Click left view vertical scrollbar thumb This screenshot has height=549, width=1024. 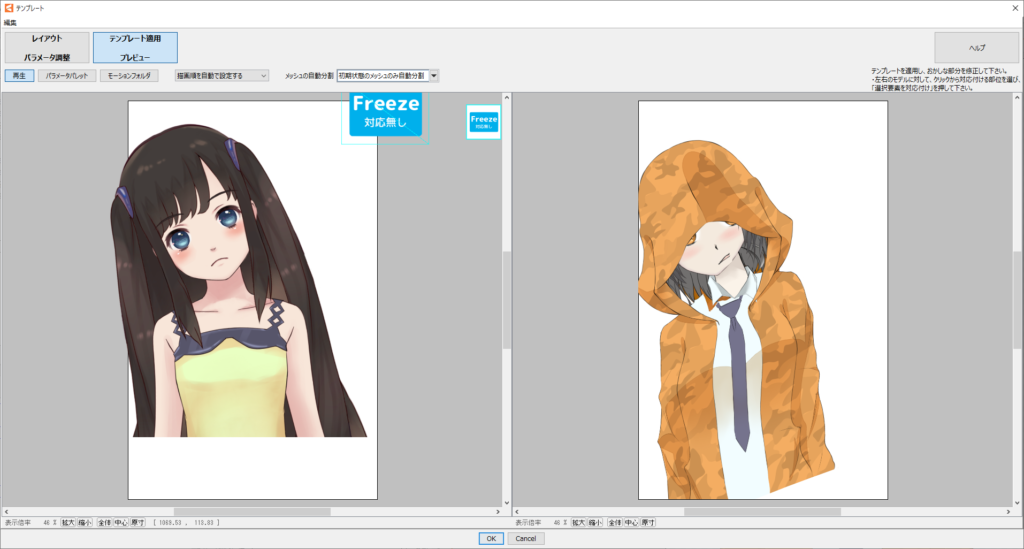pyautogui.click(x=506, y=300)
